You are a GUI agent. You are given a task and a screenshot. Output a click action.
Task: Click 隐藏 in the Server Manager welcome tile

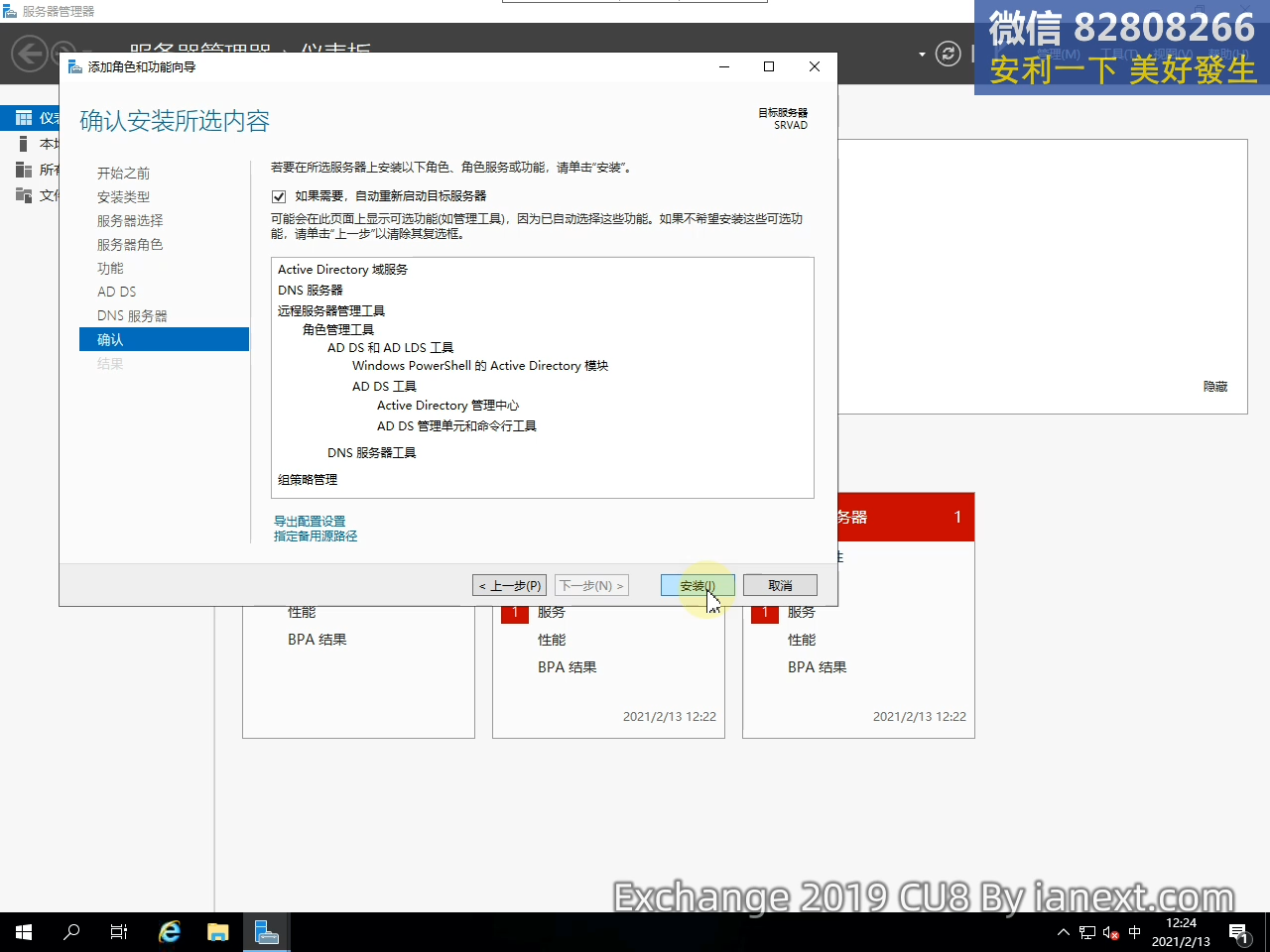[1215, 387]
